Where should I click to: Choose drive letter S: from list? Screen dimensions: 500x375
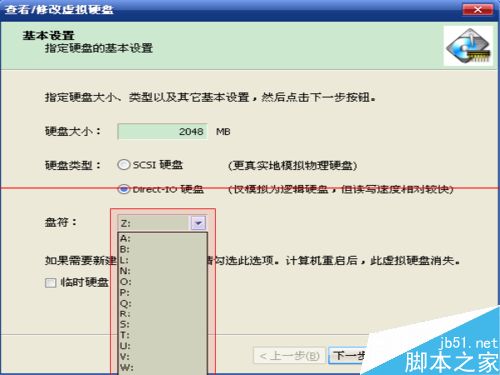pyautogui.click(x=163, y=324)
